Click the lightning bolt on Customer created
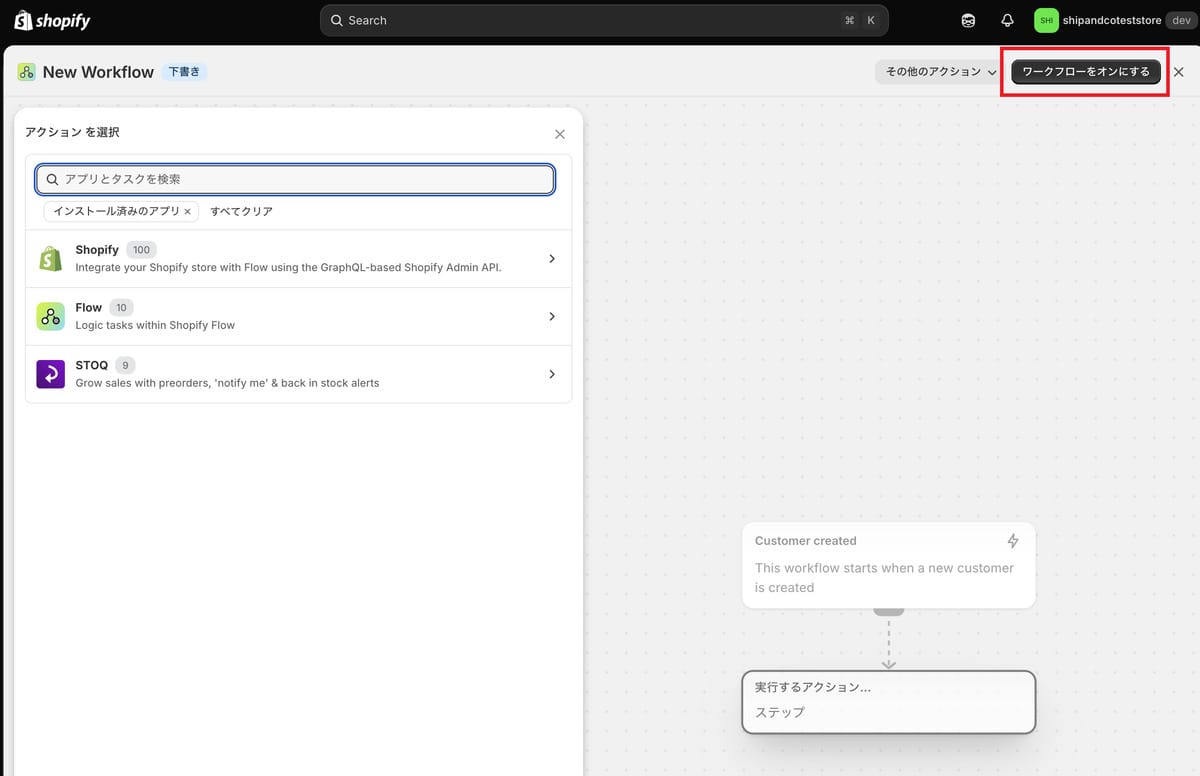Screen dimensions: 1200x776 point(1013,541)
